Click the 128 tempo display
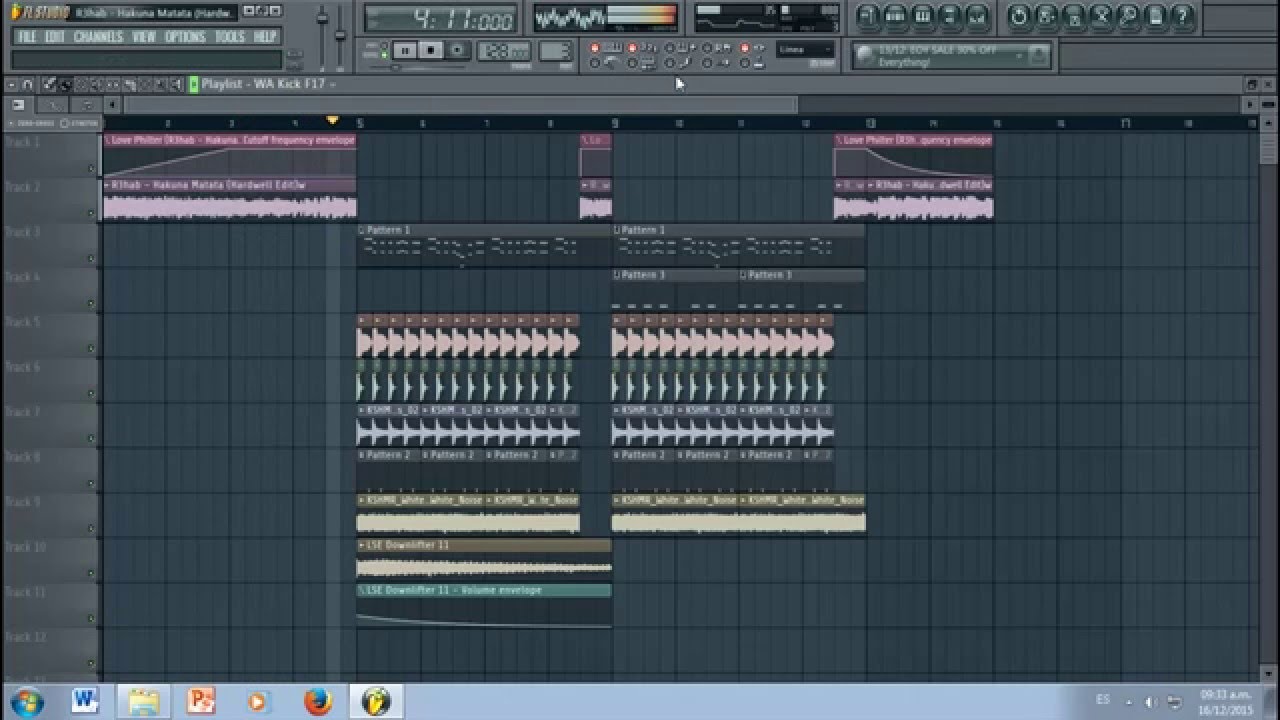 click(504, 50)
